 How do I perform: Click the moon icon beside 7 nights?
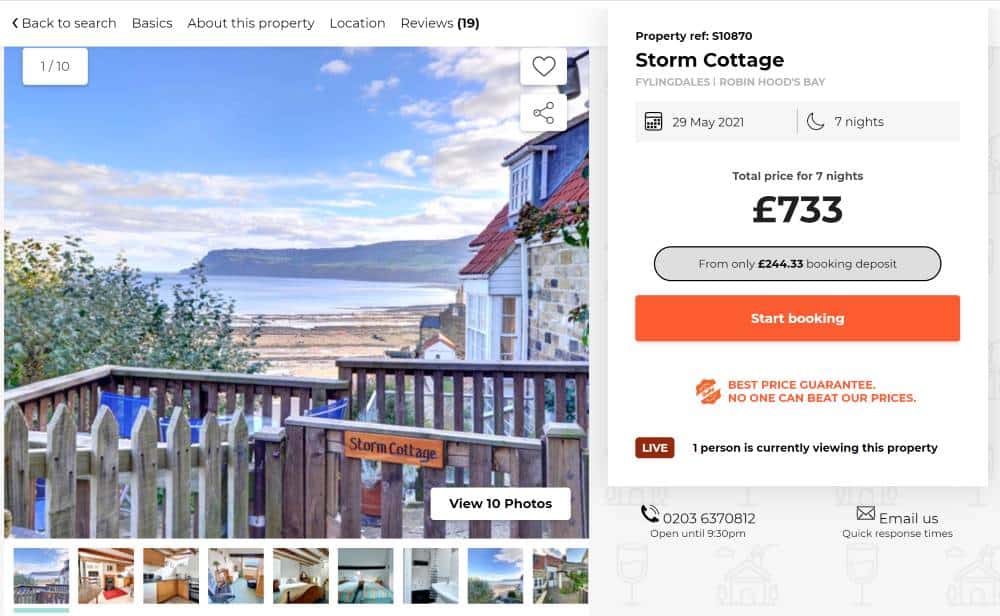click(815, 121)
